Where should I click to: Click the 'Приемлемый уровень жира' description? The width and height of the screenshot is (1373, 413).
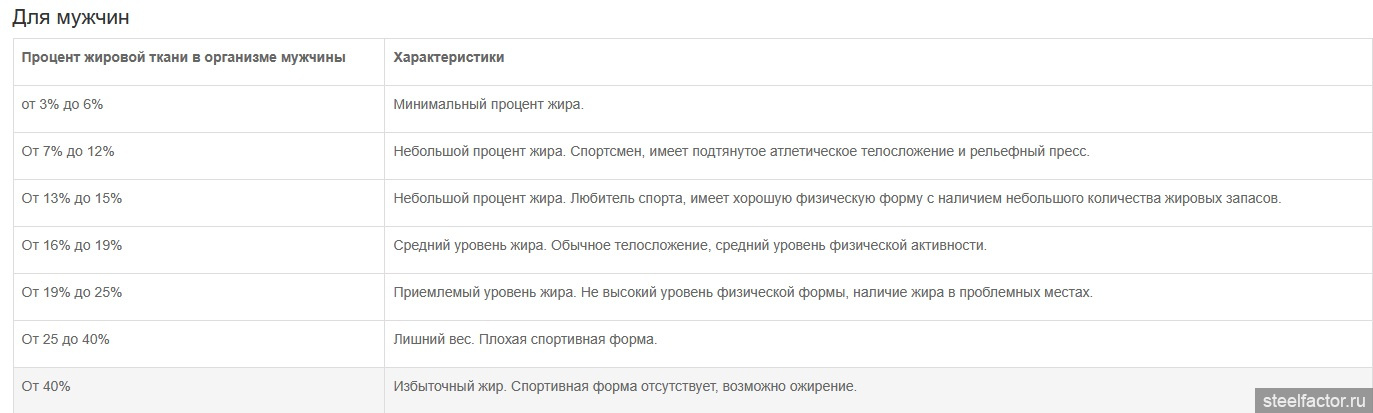[x=743, y=292]
